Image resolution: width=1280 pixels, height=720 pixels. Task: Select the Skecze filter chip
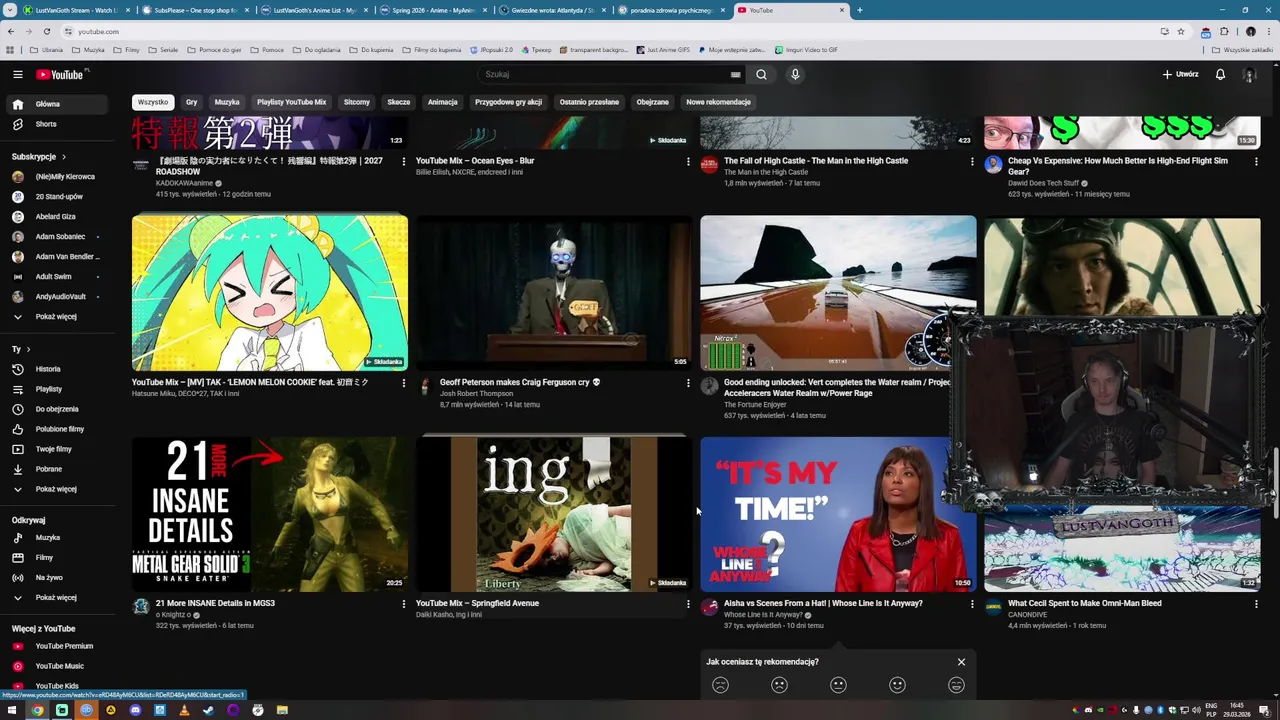[399, 102]
